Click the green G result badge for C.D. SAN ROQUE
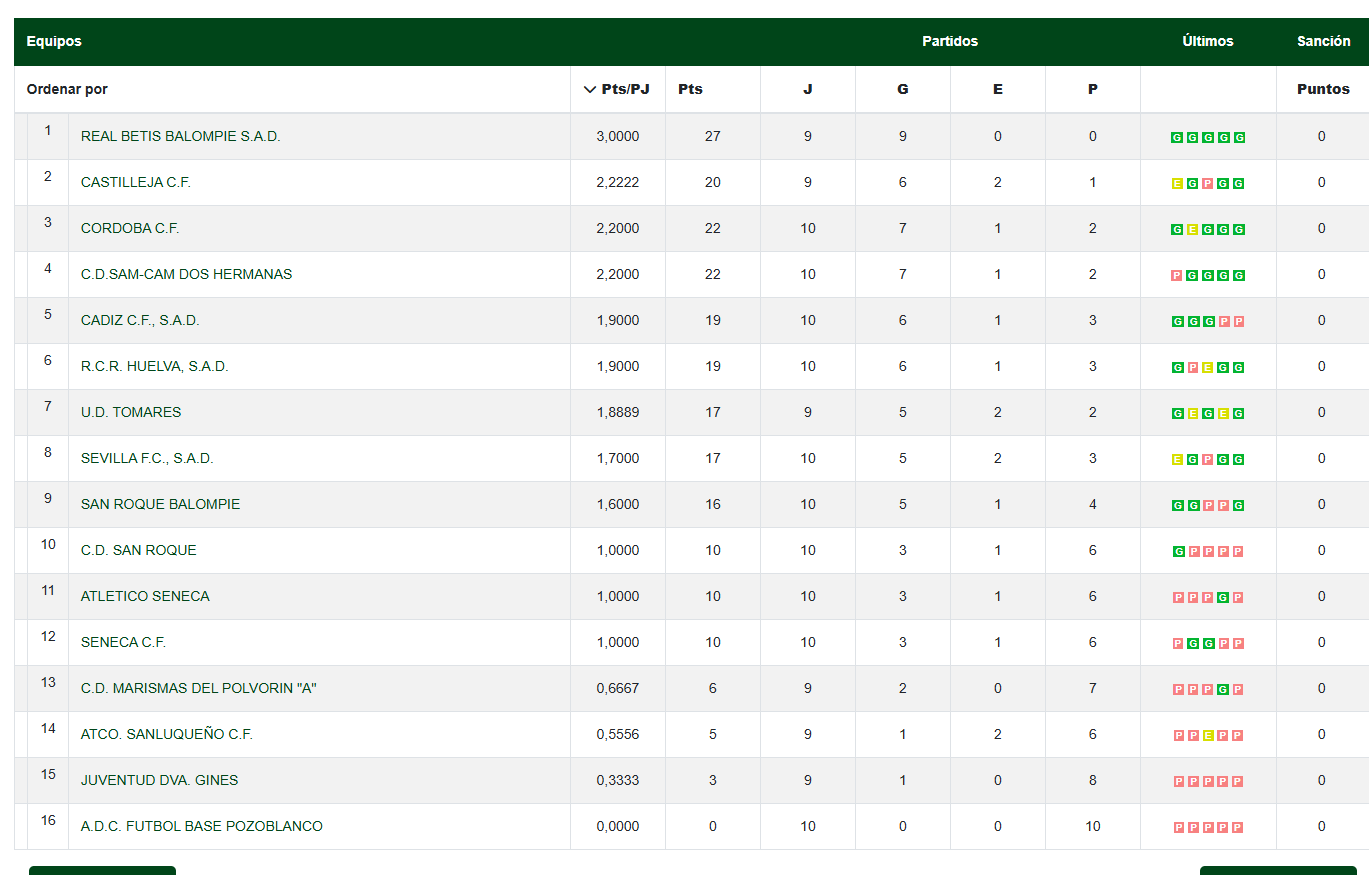Screen dimensions: 1369x875 [1177, 552]
